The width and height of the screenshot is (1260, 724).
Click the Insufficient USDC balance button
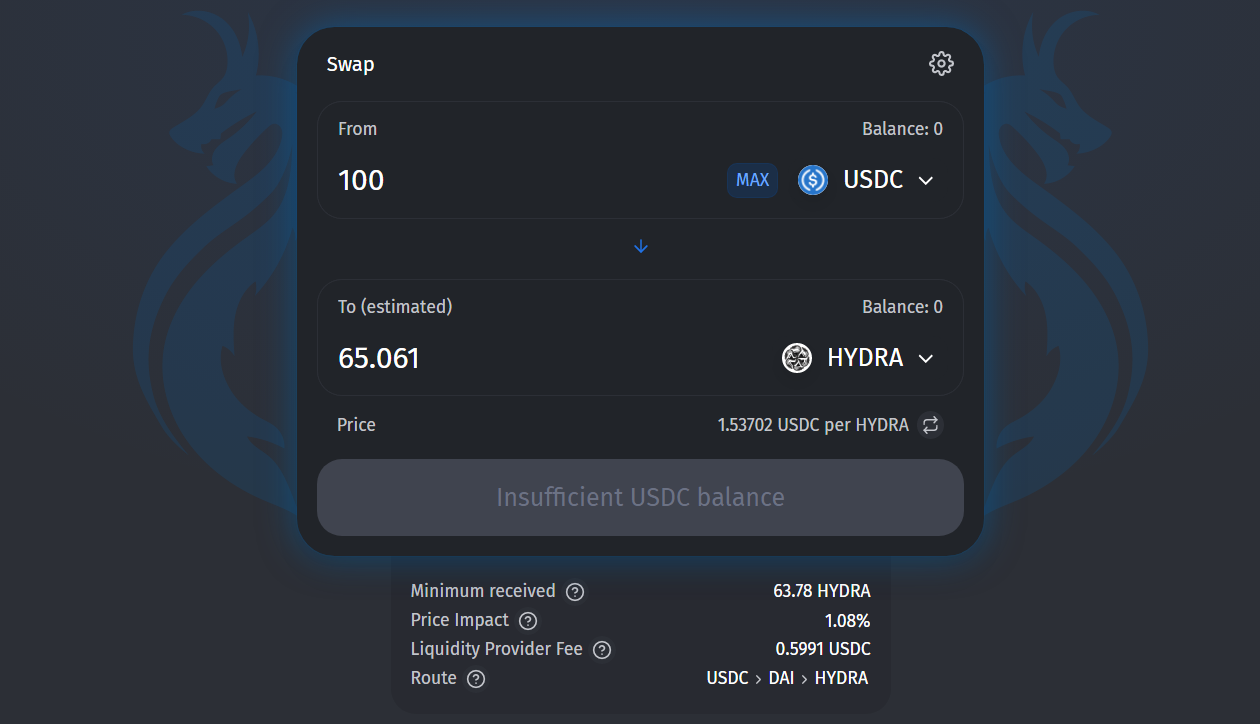point(640,498)
